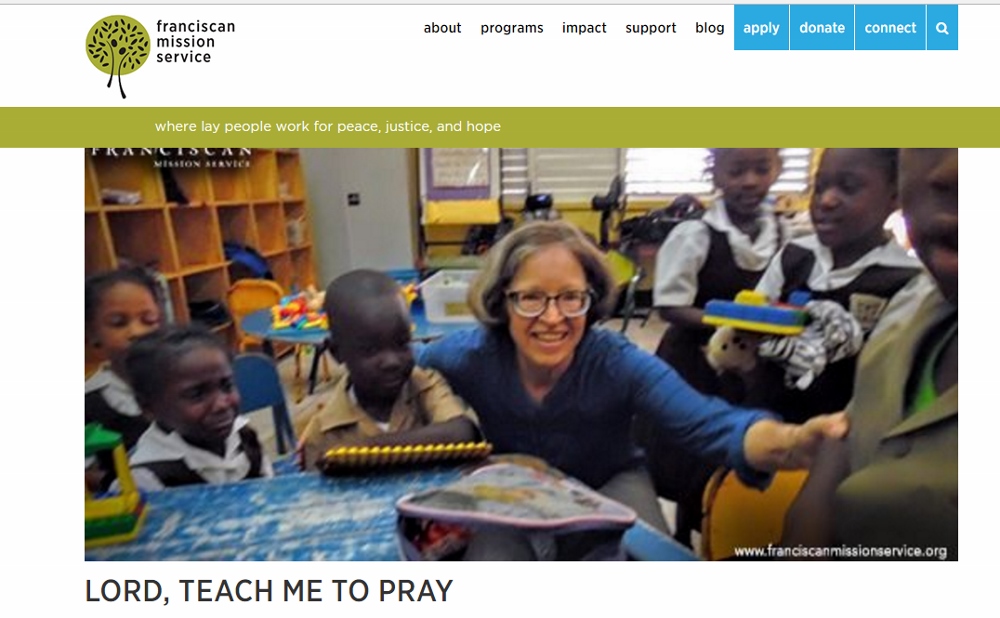1000x618 pixels.
Task: Select impact in the navigation bar
Action: point(584,28)
